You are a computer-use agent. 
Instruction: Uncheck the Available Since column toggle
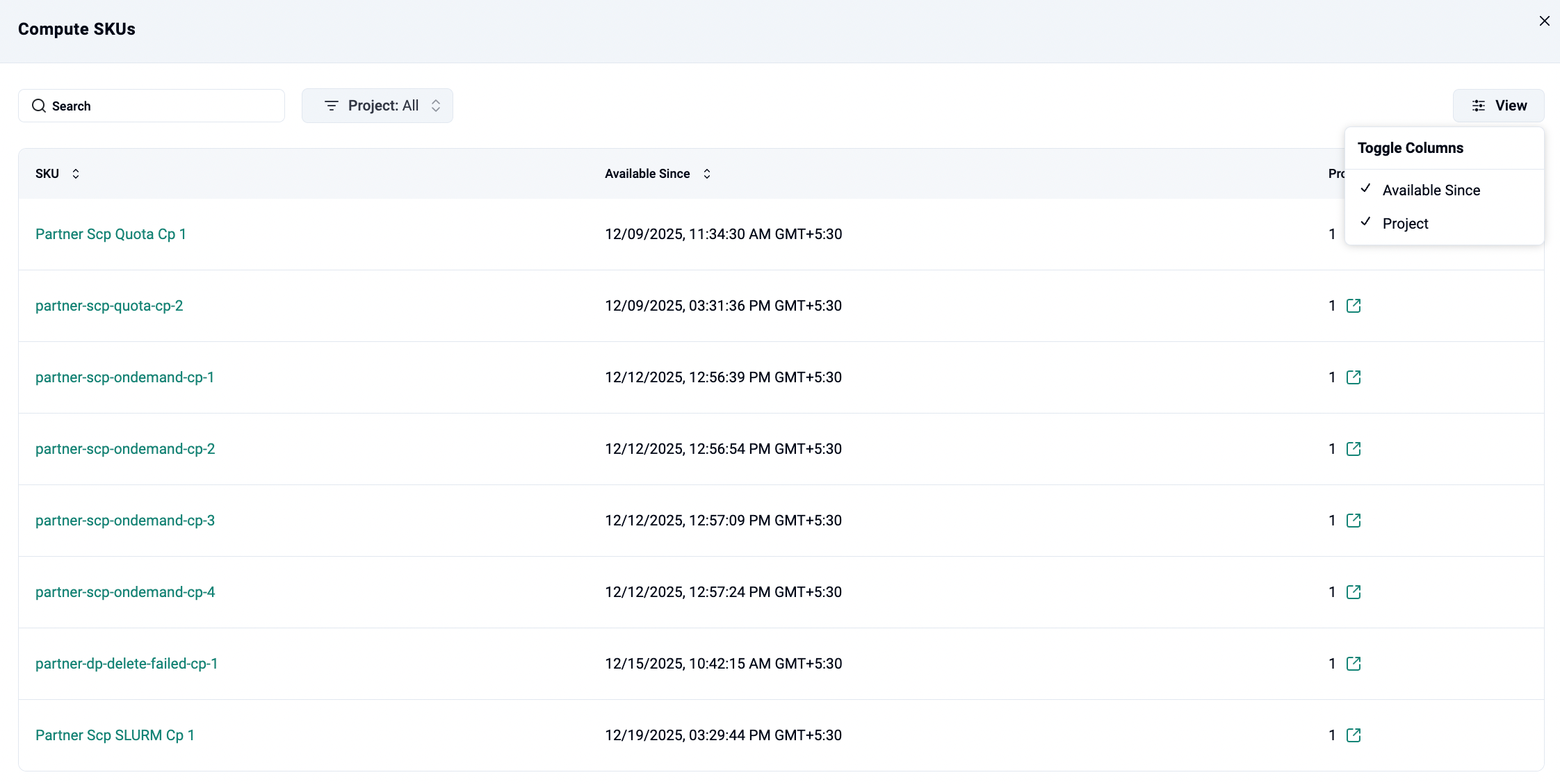pos(1431,190)
